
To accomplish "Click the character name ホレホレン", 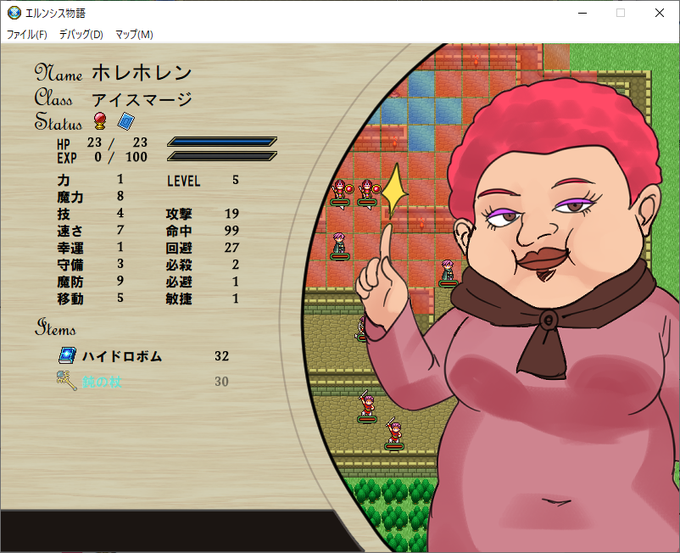I will pyautogui.click(x=142, y=72).
